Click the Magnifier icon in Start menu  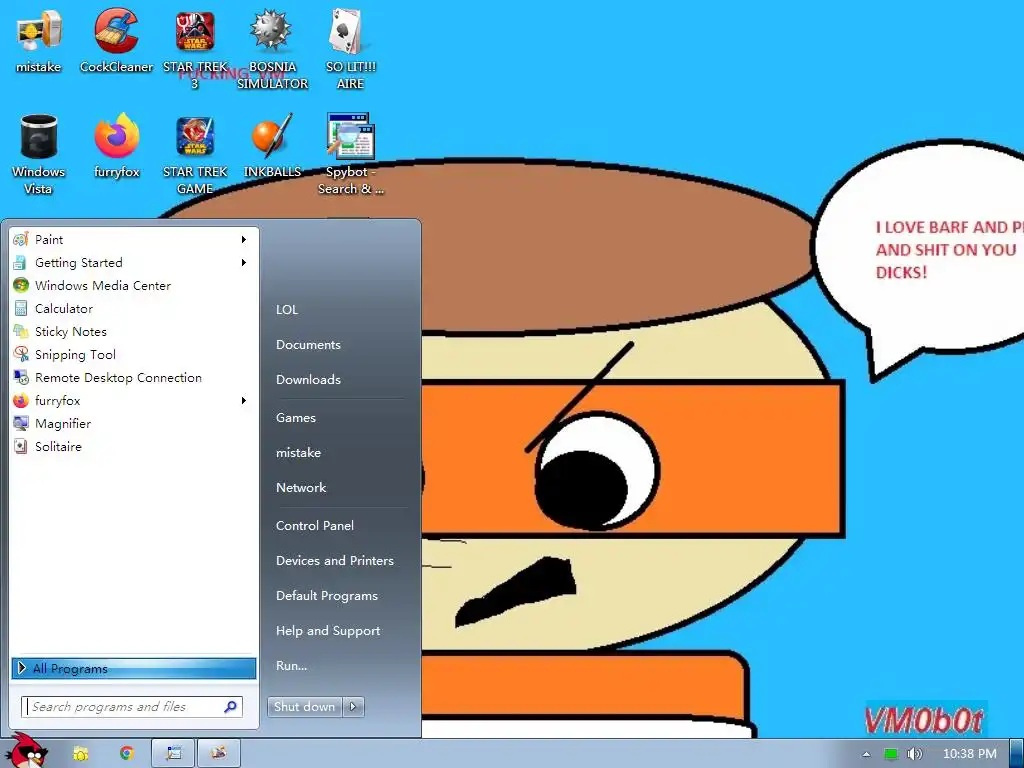[x=21, y=423]
